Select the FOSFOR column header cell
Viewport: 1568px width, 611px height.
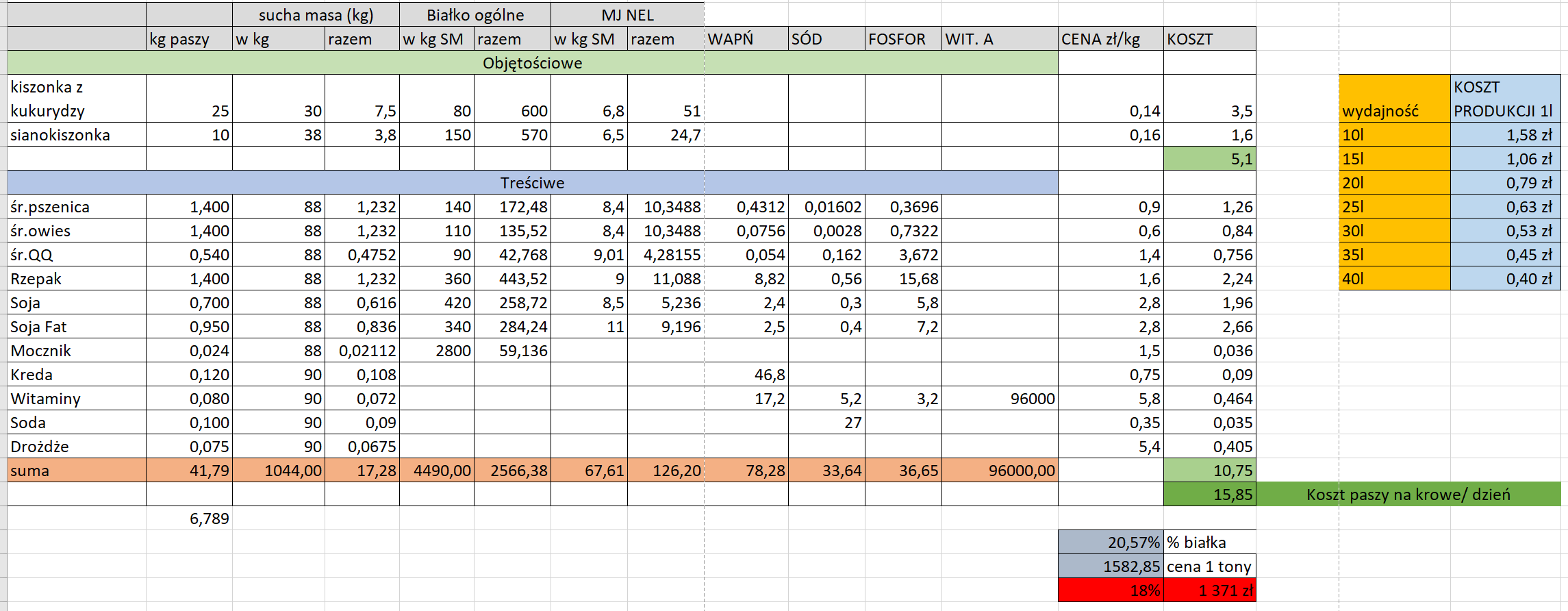(902, 39)
